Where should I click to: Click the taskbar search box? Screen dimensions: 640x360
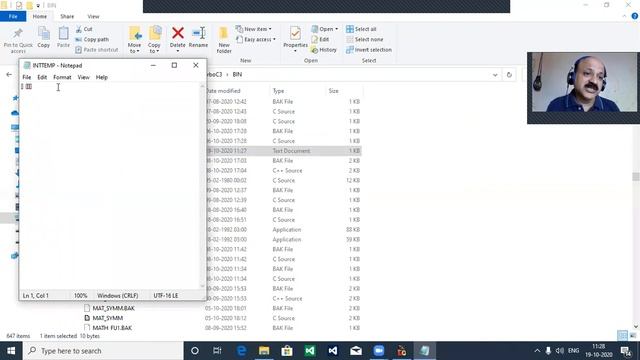pos(102,351)
